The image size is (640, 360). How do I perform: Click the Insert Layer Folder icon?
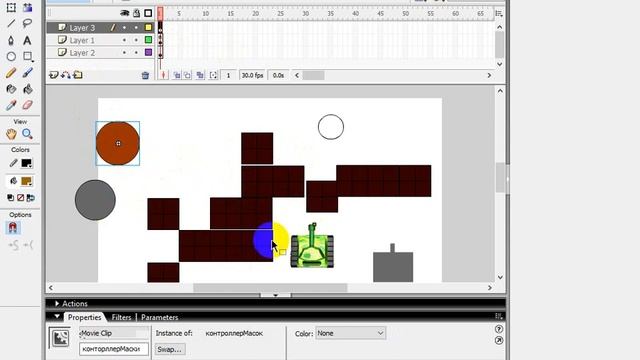click(78, 75)
